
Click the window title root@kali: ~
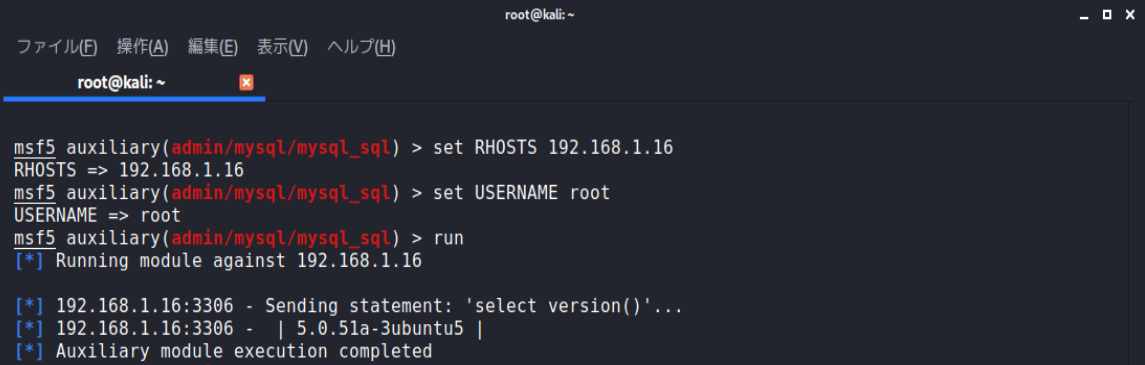point(540,15)
